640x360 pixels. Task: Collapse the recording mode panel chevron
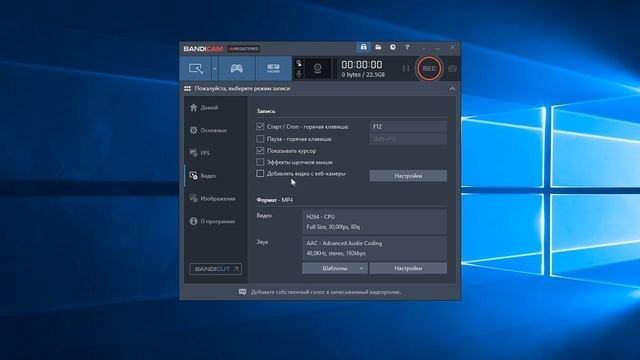pos(452,89)
